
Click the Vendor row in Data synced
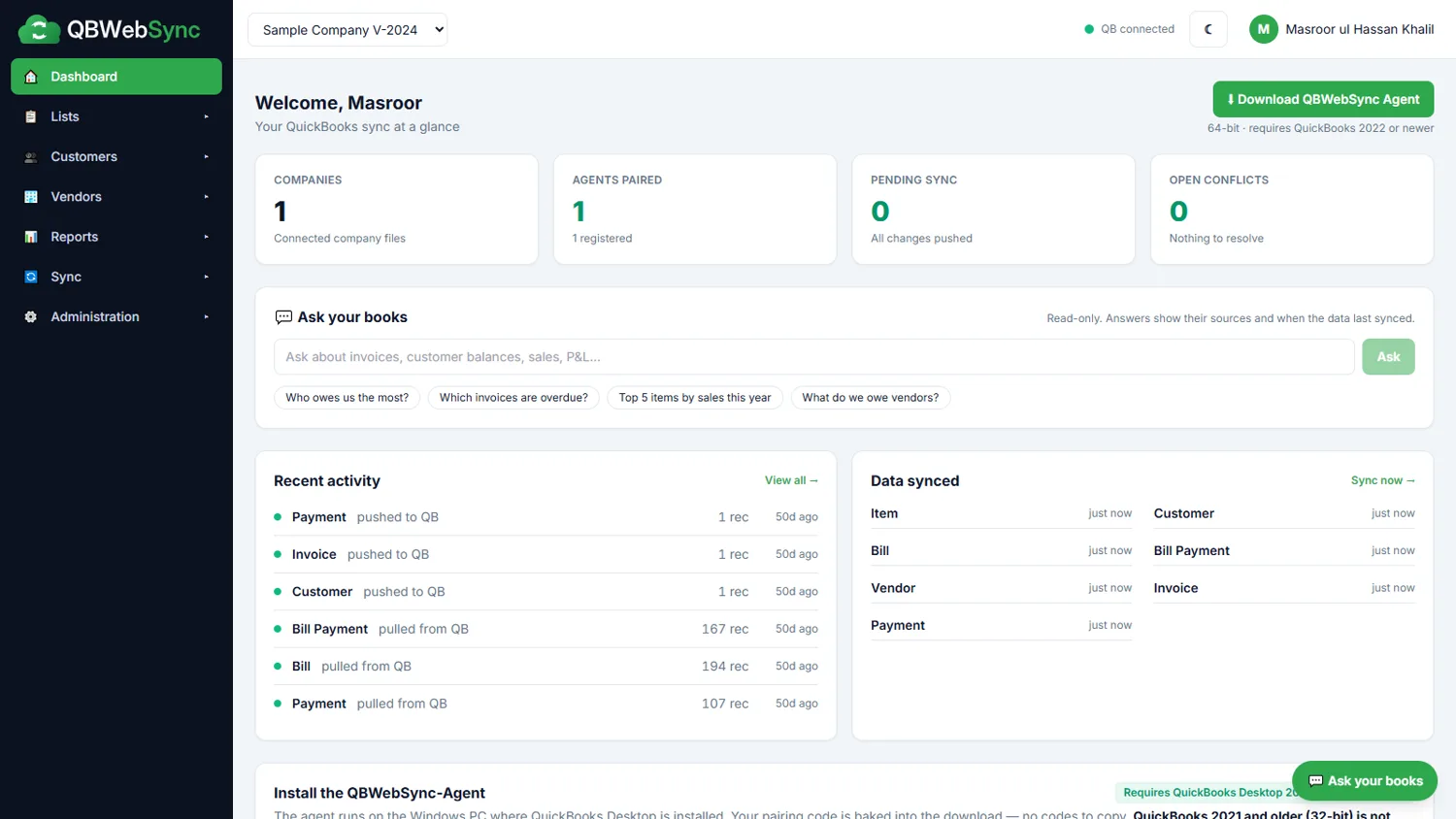[x=1001, y=588]
